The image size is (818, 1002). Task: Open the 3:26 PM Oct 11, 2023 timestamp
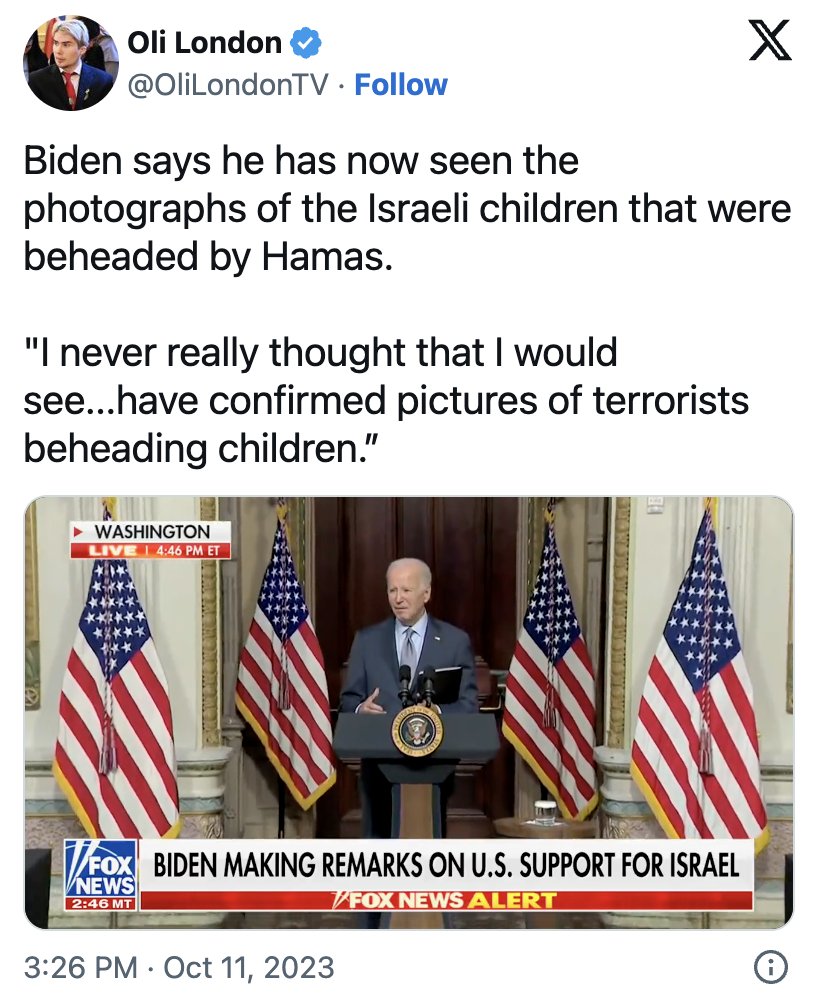point(179,967)
